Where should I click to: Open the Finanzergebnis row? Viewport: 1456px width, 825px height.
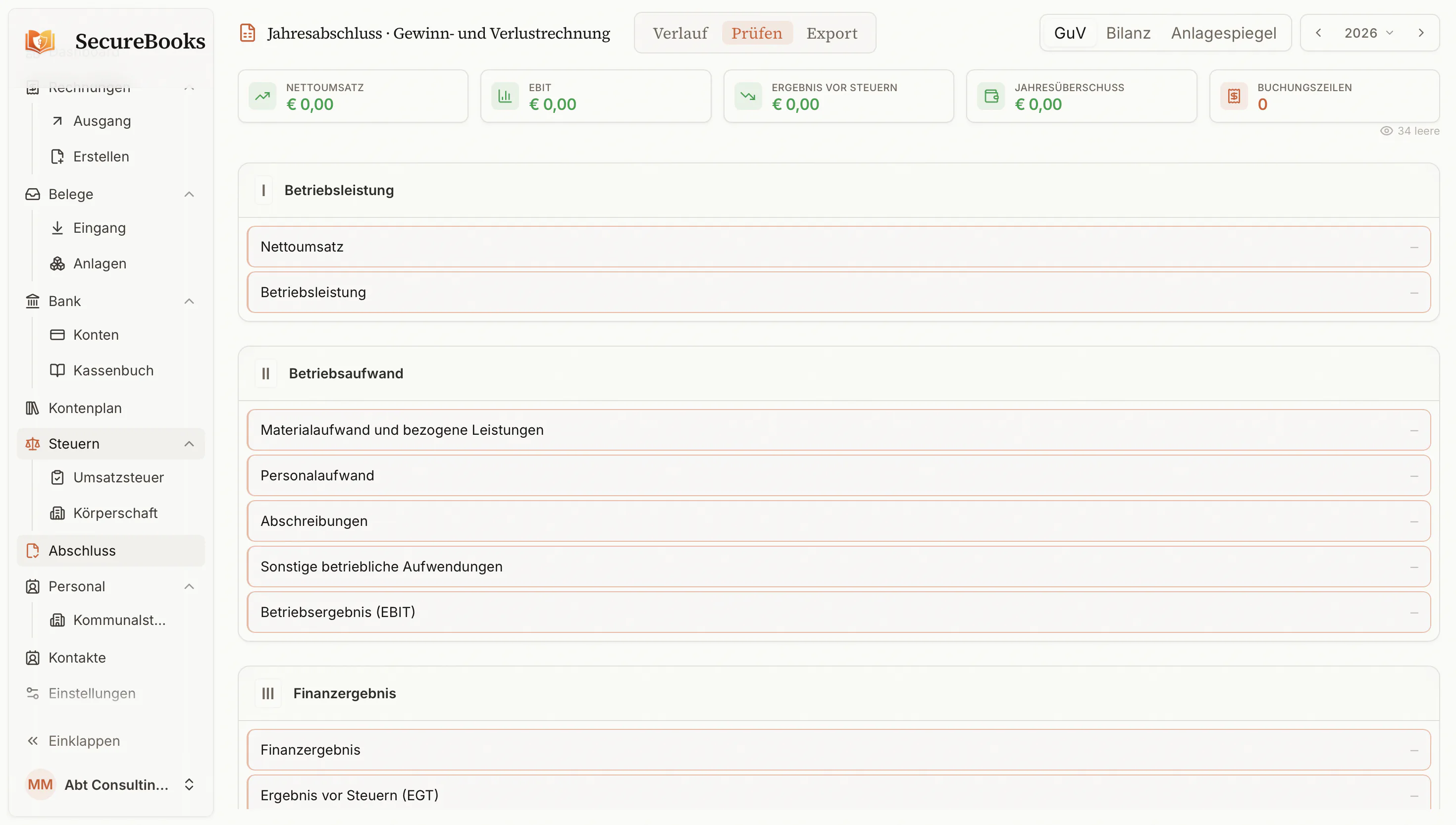pyautogui.click(x=838, y=750)
